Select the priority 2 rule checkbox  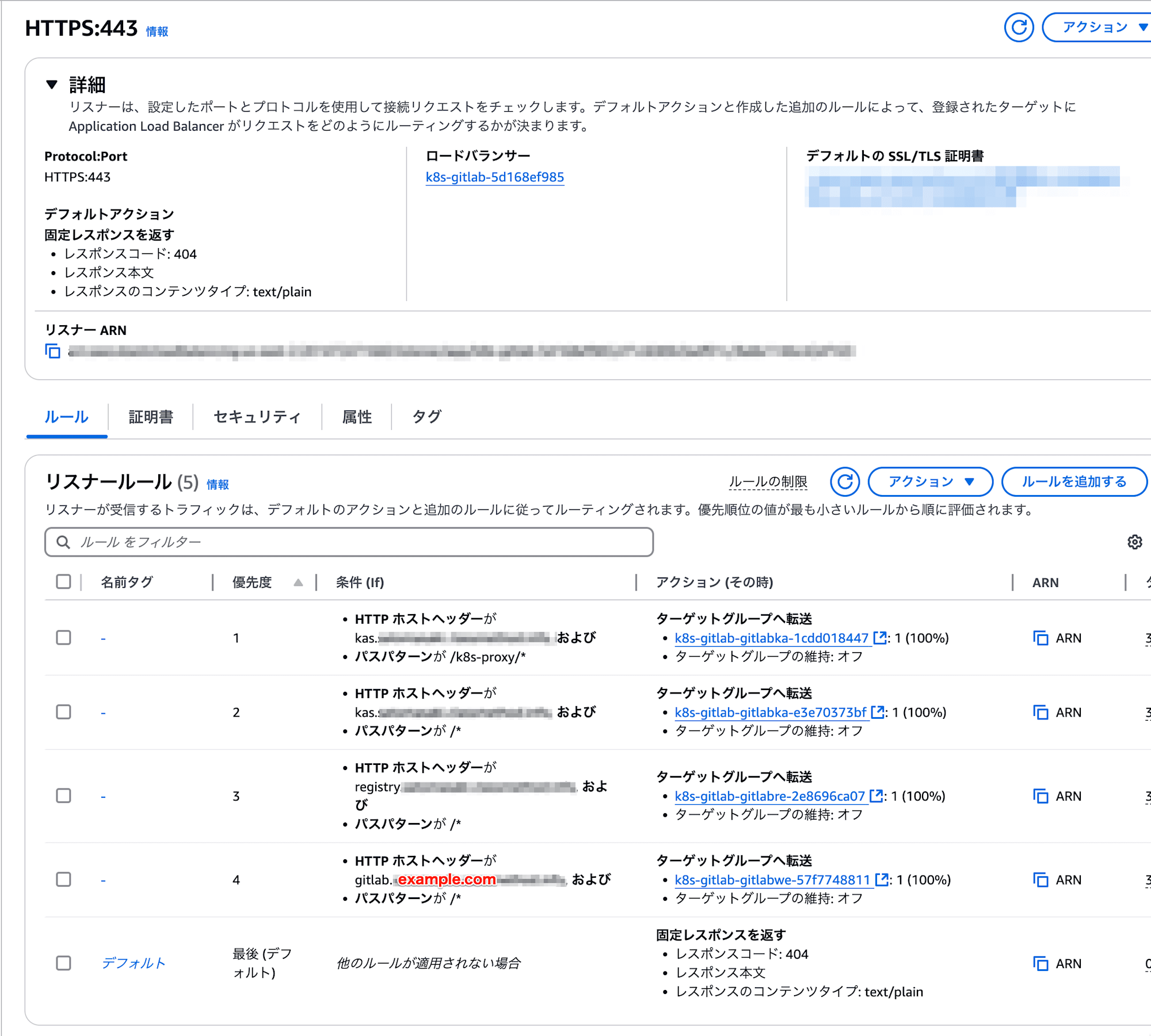click(63, 712)
